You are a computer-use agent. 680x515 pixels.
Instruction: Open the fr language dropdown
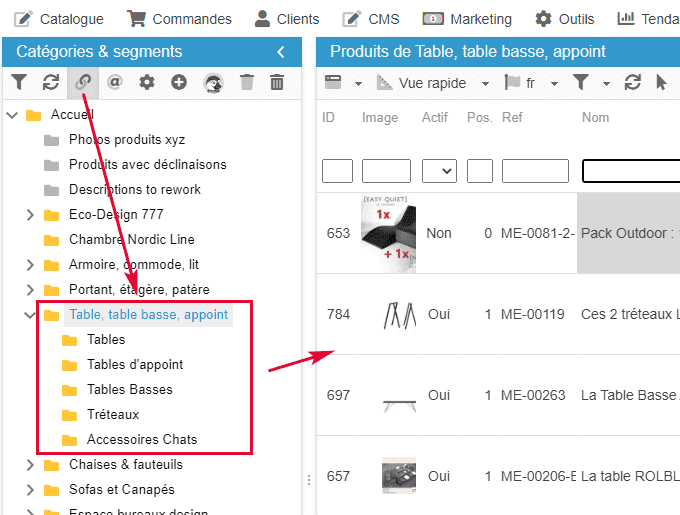coord(554,84)
